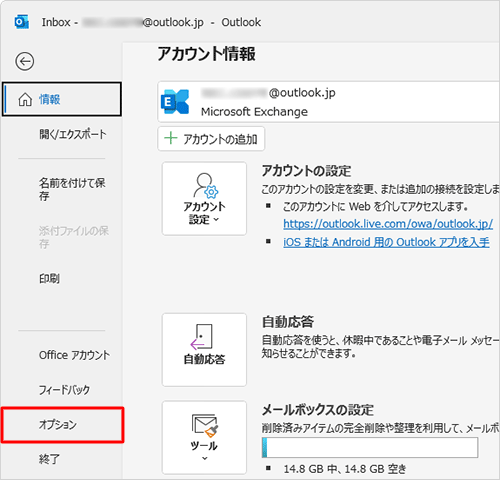Expand the ツール dropdown chevron

[205, 459]
